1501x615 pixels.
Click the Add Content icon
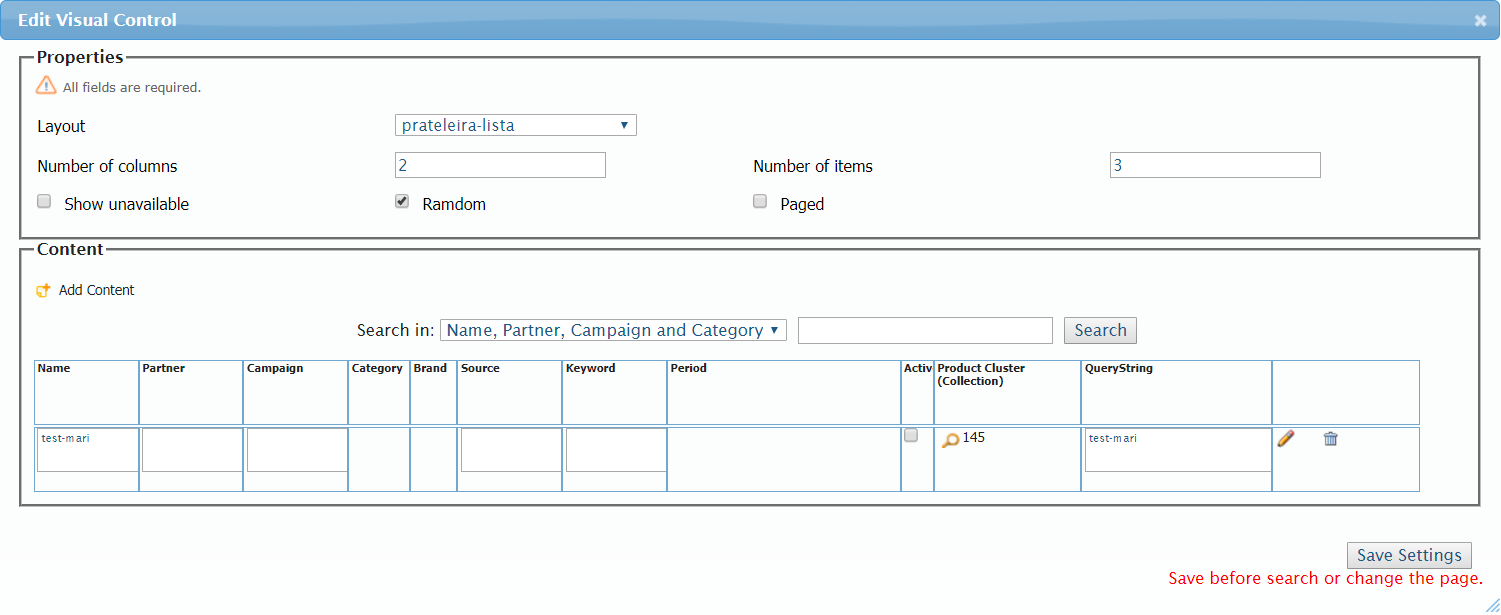(x=43, y=291)
